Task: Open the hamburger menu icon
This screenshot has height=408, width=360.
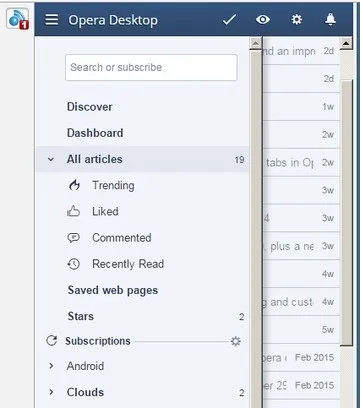Action: 51,20
